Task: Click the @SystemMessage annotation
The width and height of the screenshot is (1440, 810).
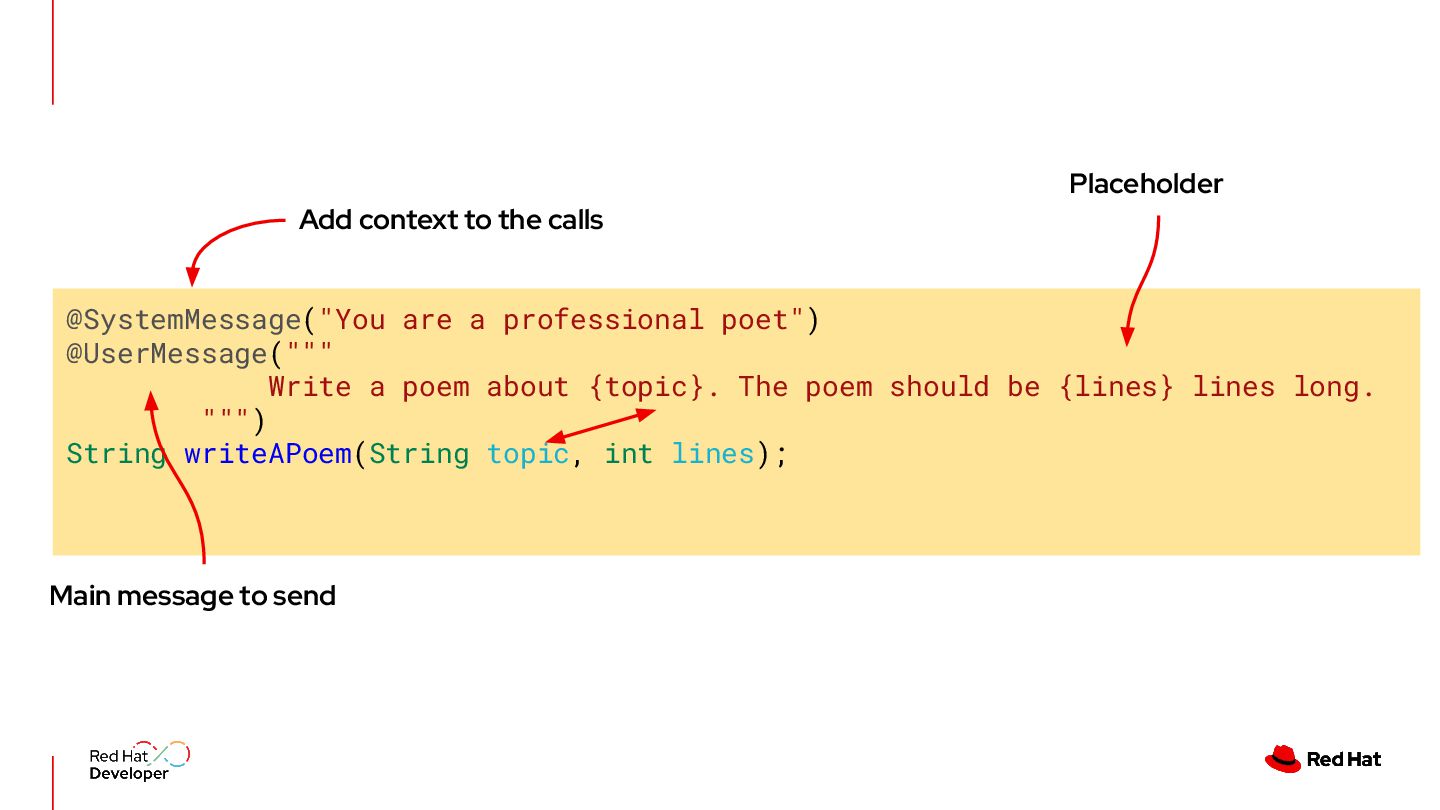Action: (x=184, y=320)
